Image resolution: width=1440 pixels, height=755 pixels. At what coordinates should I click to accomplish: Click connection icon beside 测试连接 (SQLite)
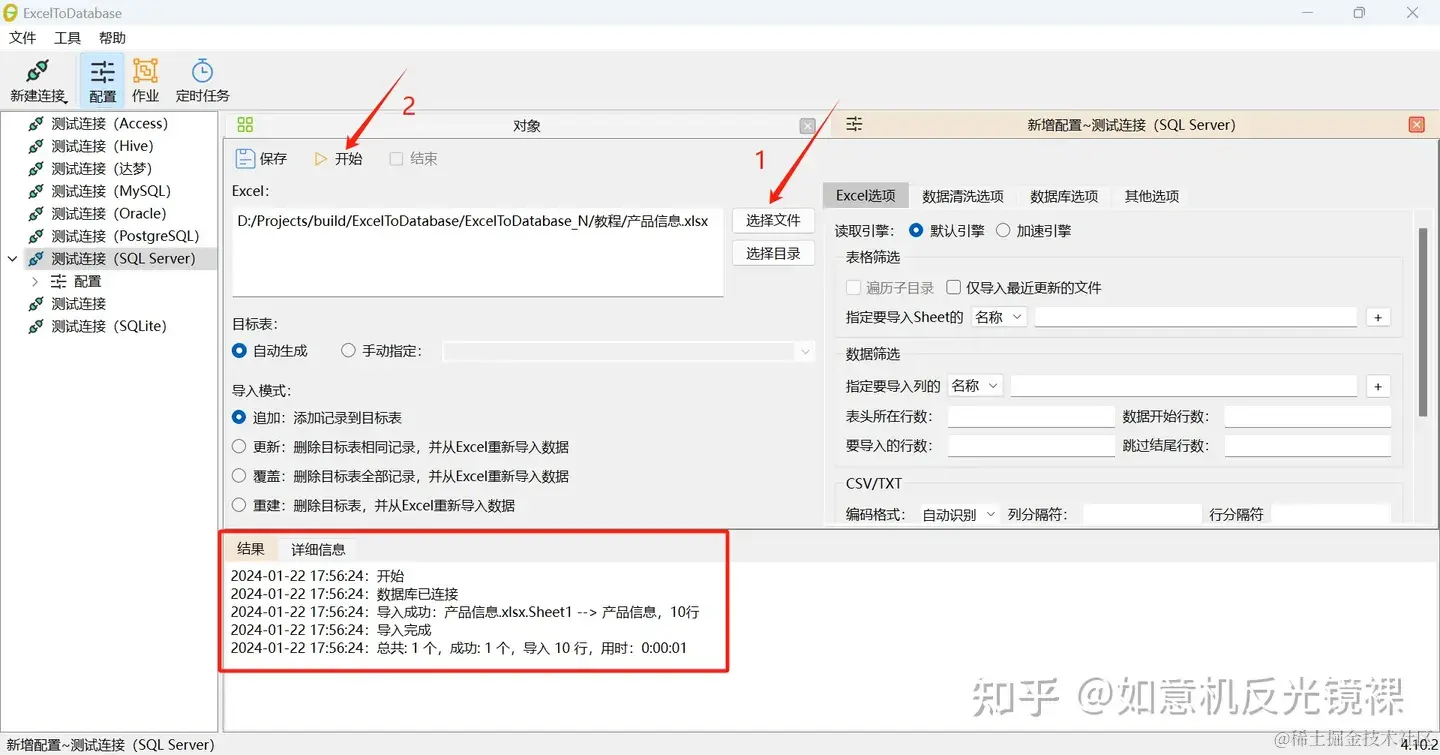click(x=36, y=326)
